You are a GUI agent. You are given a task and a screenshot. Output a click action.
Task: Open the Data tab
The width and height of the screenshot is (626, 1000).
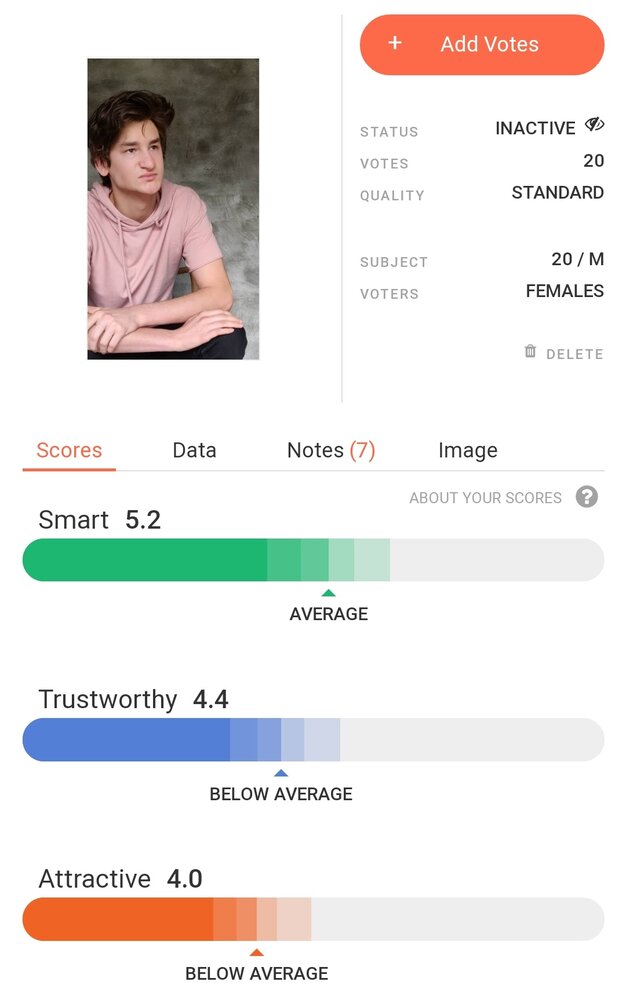(194, 450)
